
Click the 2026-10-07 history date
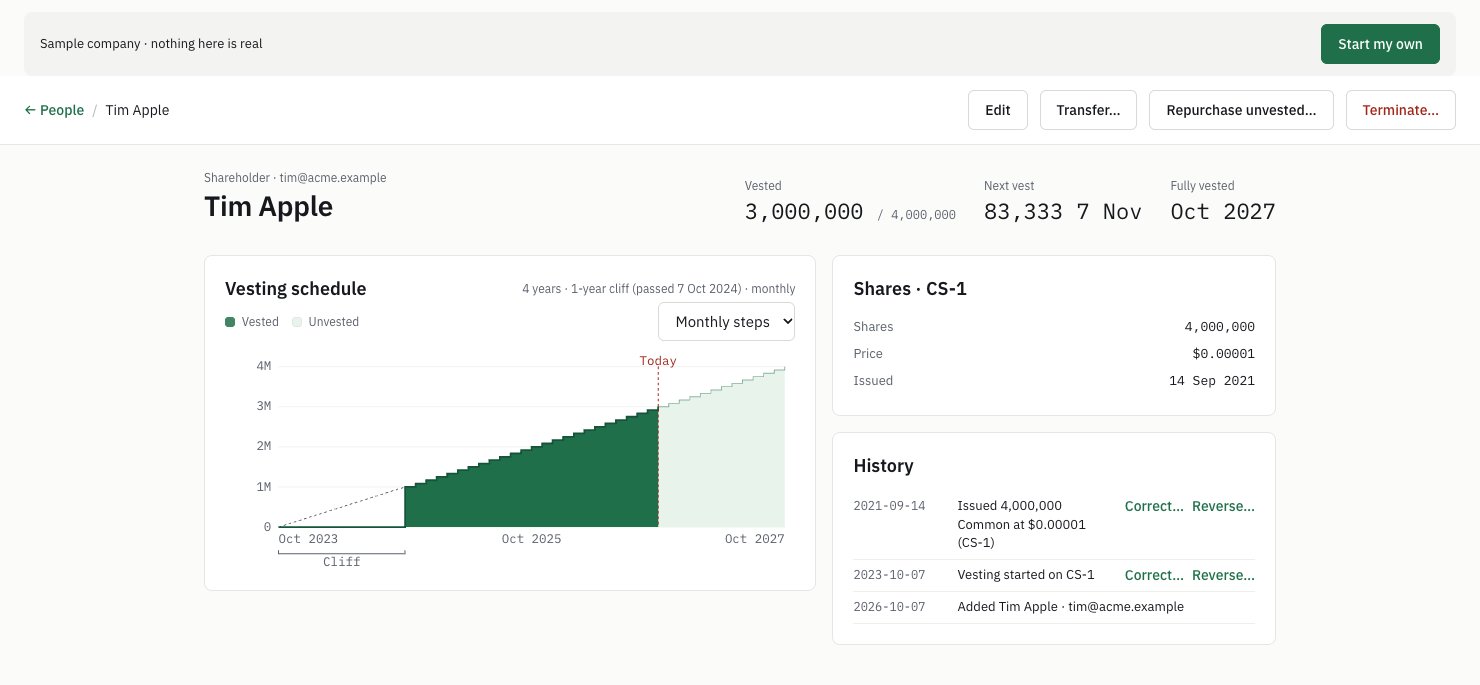889,607
